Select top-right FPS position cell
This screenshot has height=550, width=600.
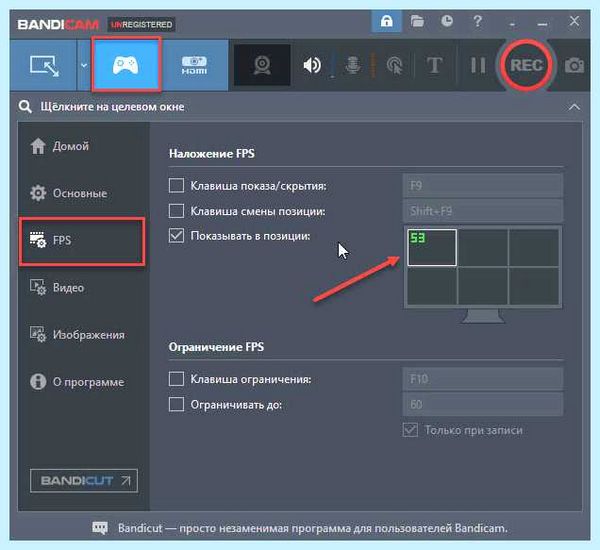click(x=533, y=247)
